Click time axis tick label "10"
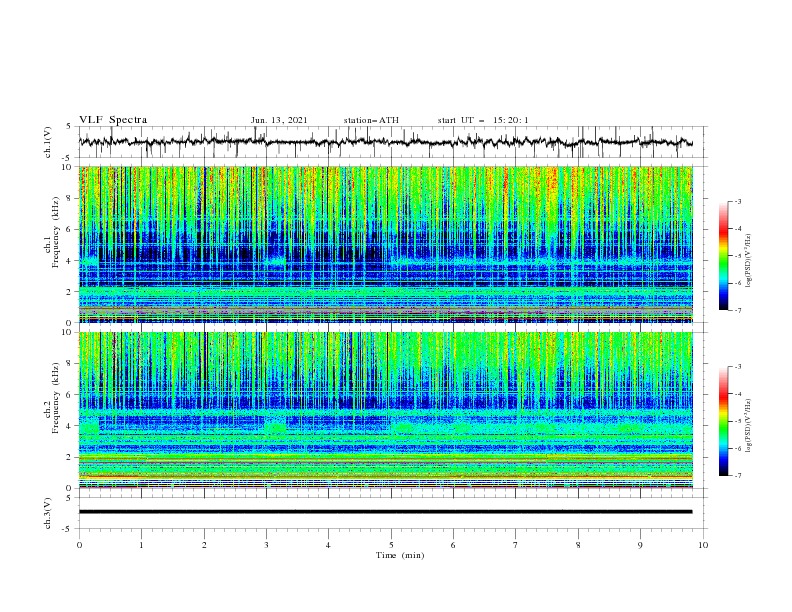The height and width of the screenshot is (612, 792). [703, 545]
